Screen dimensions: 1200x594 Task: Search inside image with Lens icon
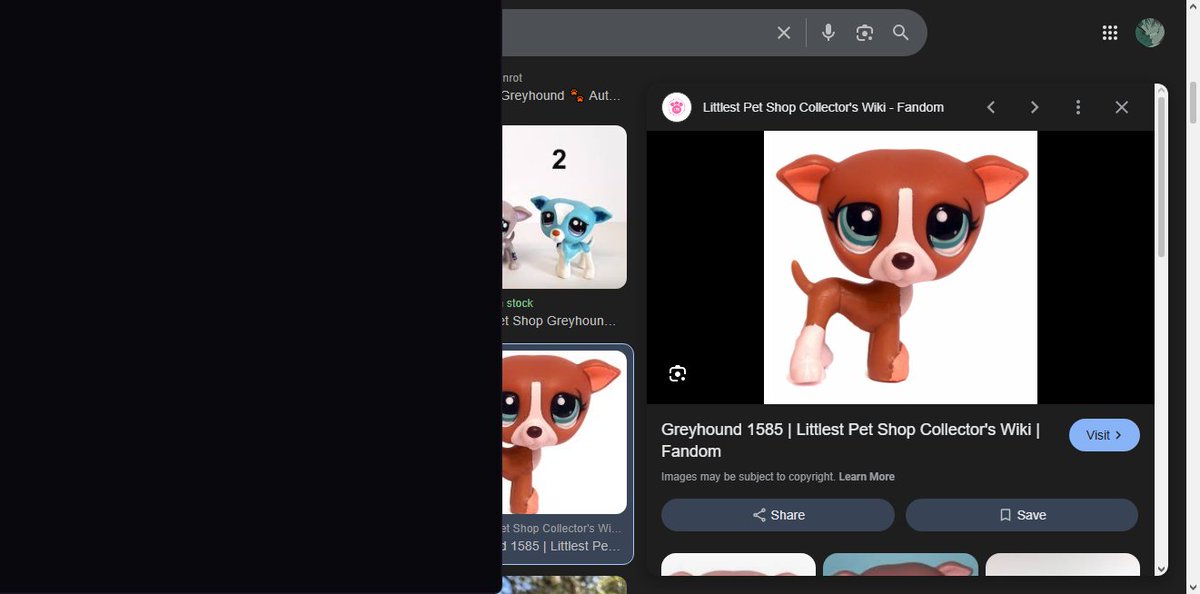pos(678,374)
